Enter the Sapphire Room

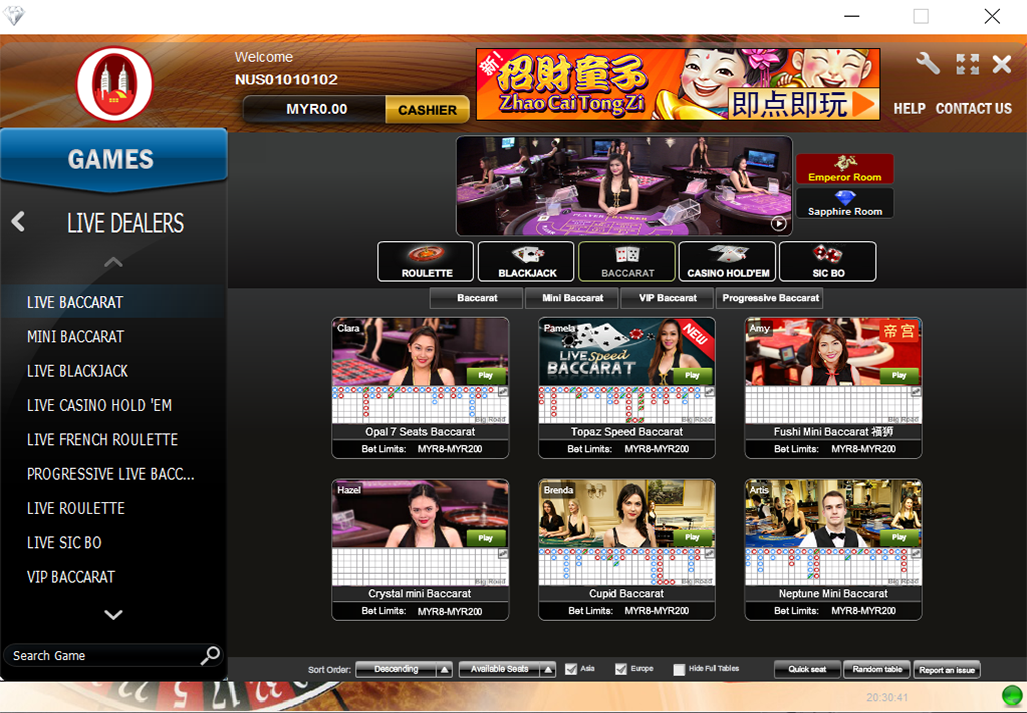(844, 203)
